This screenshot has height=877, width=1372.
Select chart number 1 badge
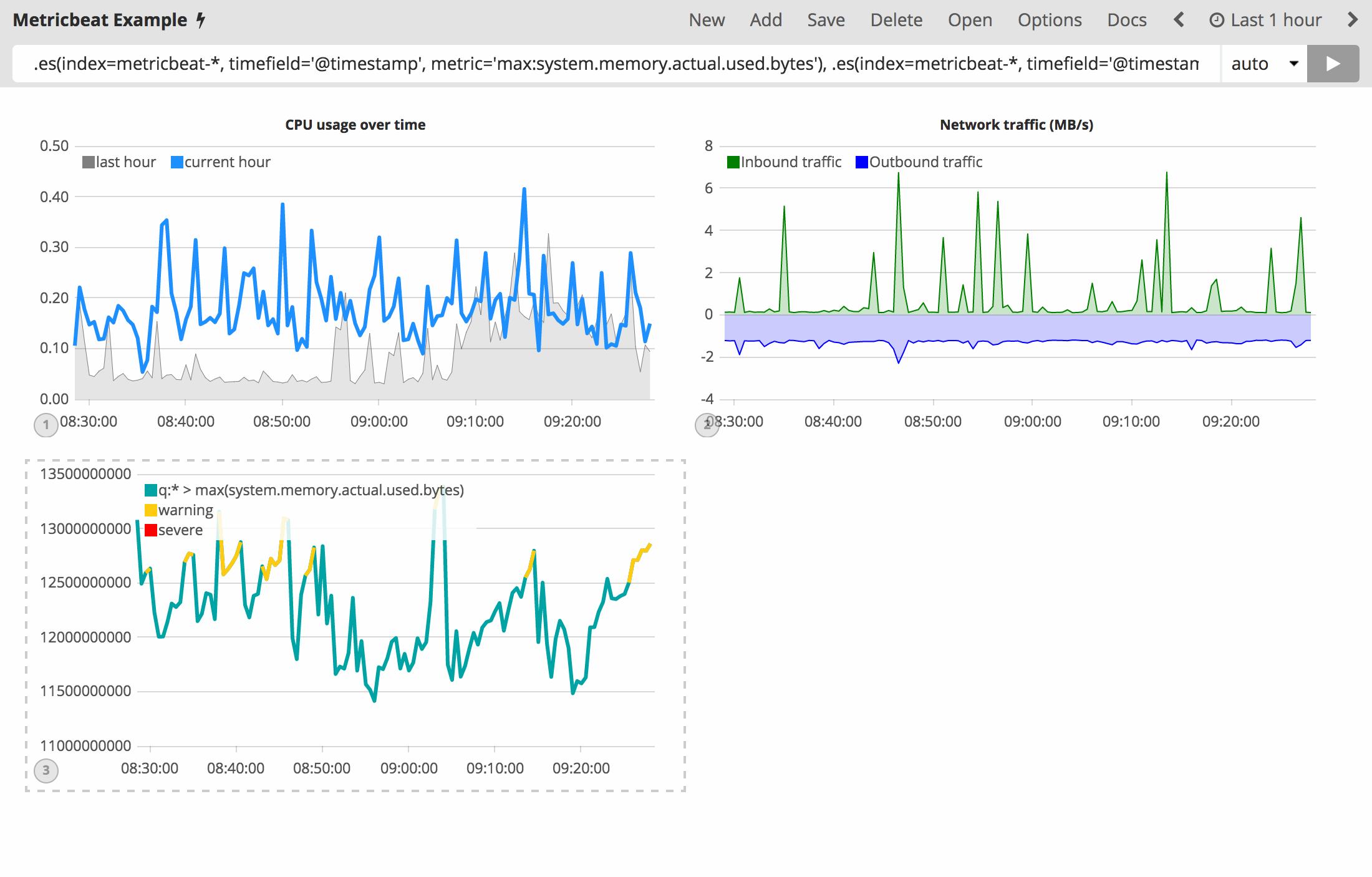(46, 425)
